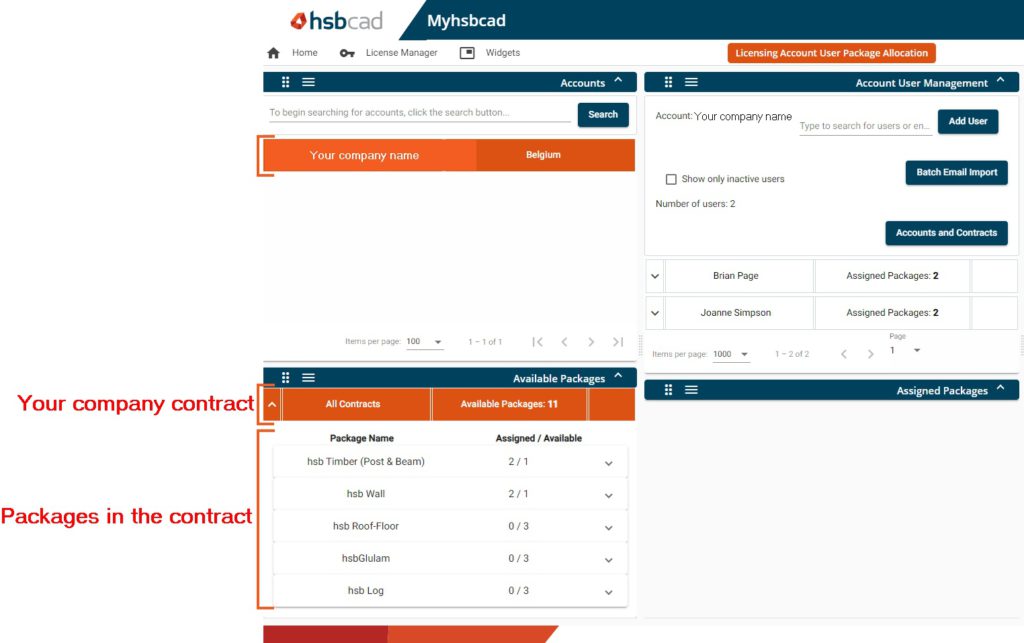This screenshot has height=643, width=1024.
Task: Click the hsbcad logo
Action: (x=336, y=21)
